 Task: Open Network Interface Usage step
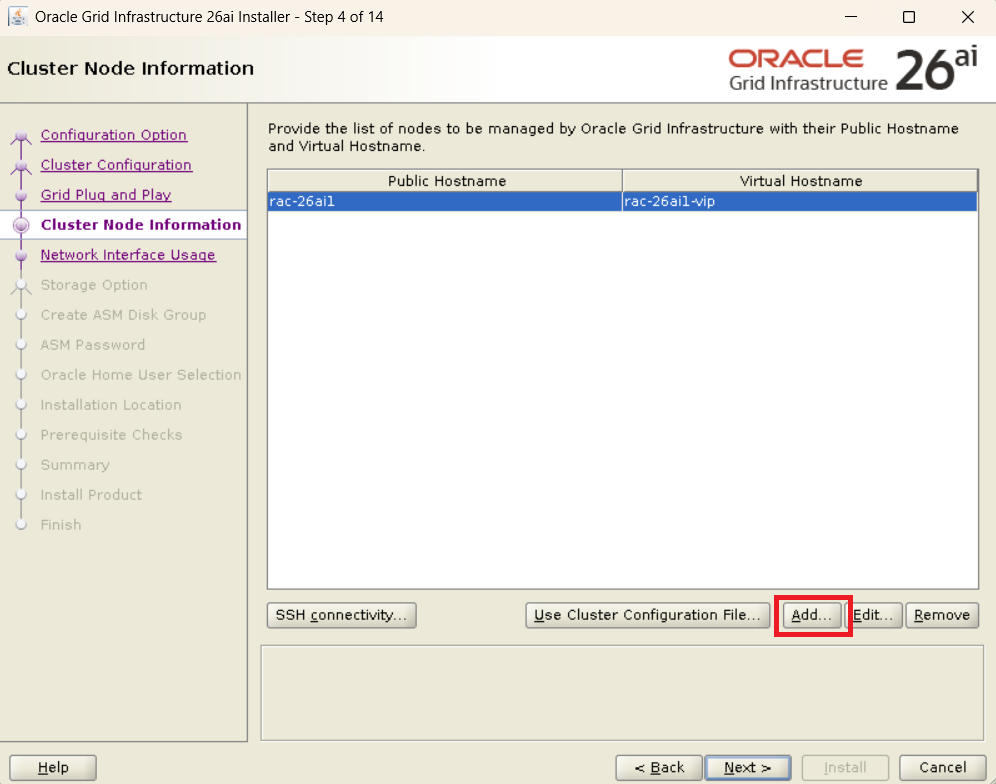127,255
